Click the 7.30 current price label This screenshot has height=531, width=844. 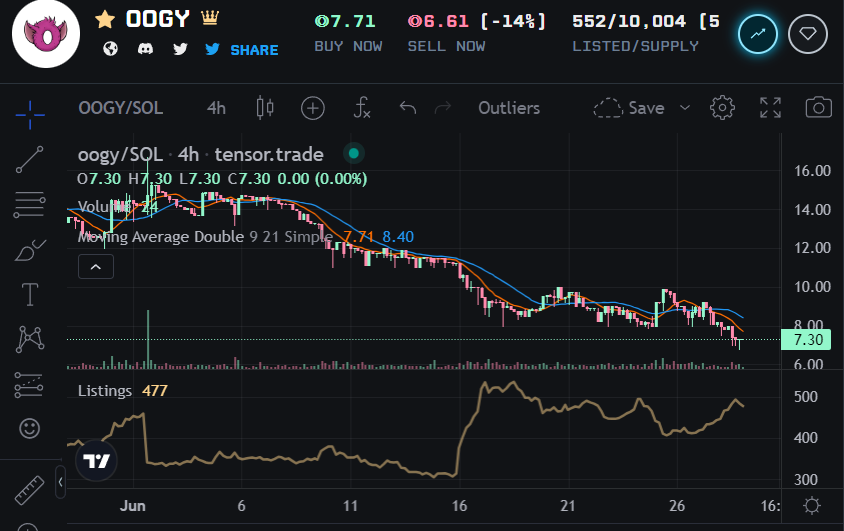806,340
